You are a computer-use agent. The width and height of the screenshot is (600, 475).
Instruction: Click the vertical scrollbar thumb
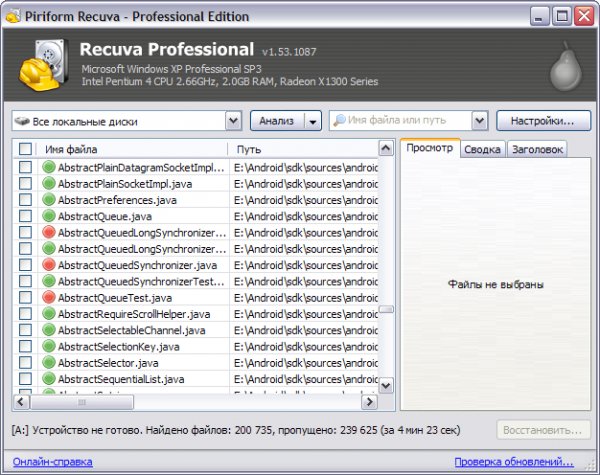click(386, 309)
